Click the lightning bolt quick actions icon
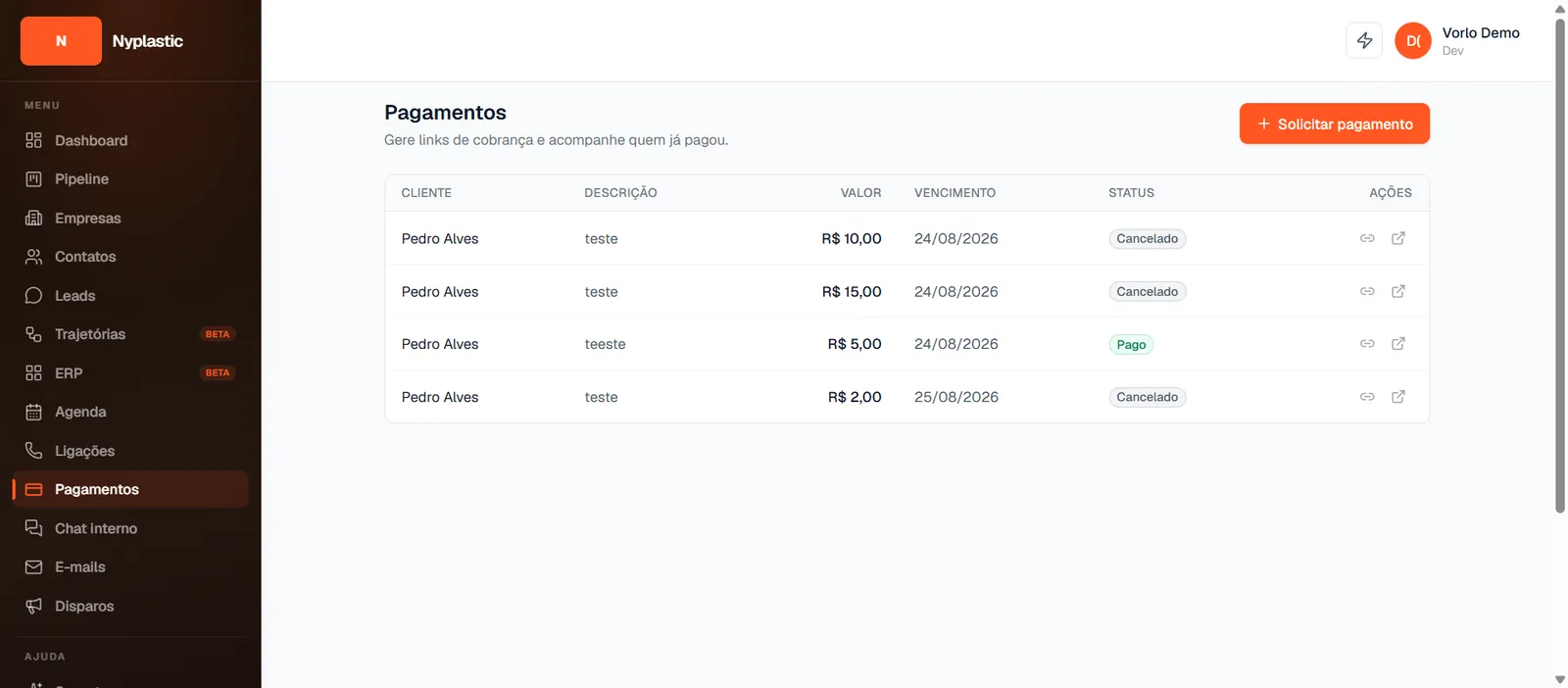The height and width of the screenshot is (688, 1568). tap(1364, 40)
